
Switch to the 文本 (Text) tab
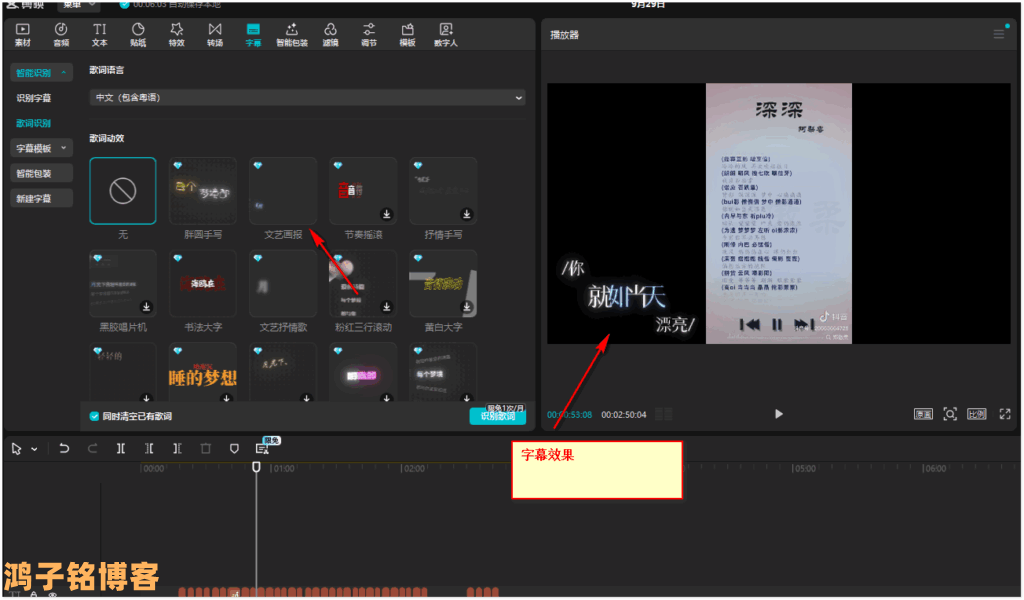[99, 34]
